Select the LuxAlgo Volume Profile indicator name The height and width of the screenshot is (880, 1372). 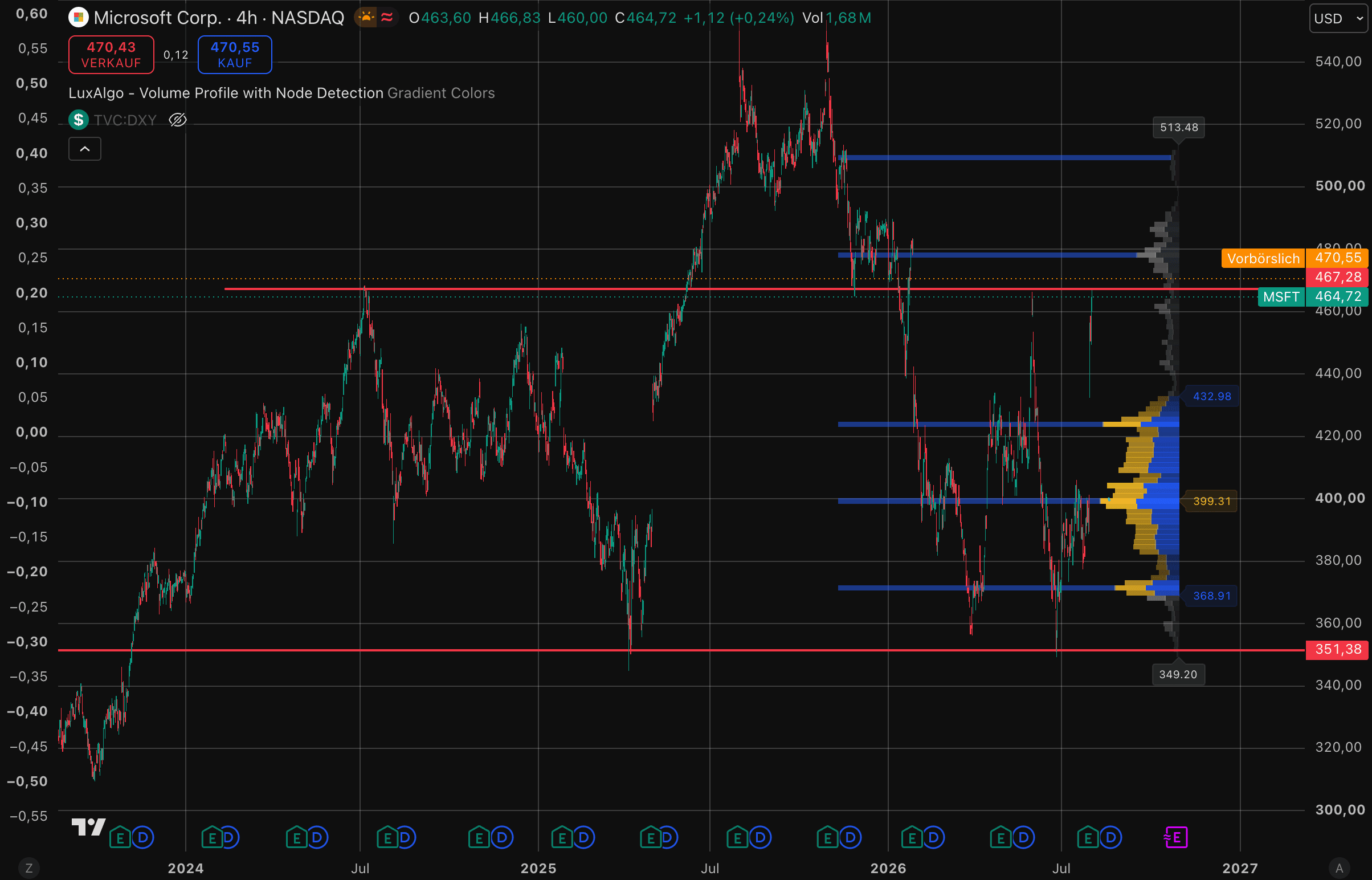tap(226, 93)
